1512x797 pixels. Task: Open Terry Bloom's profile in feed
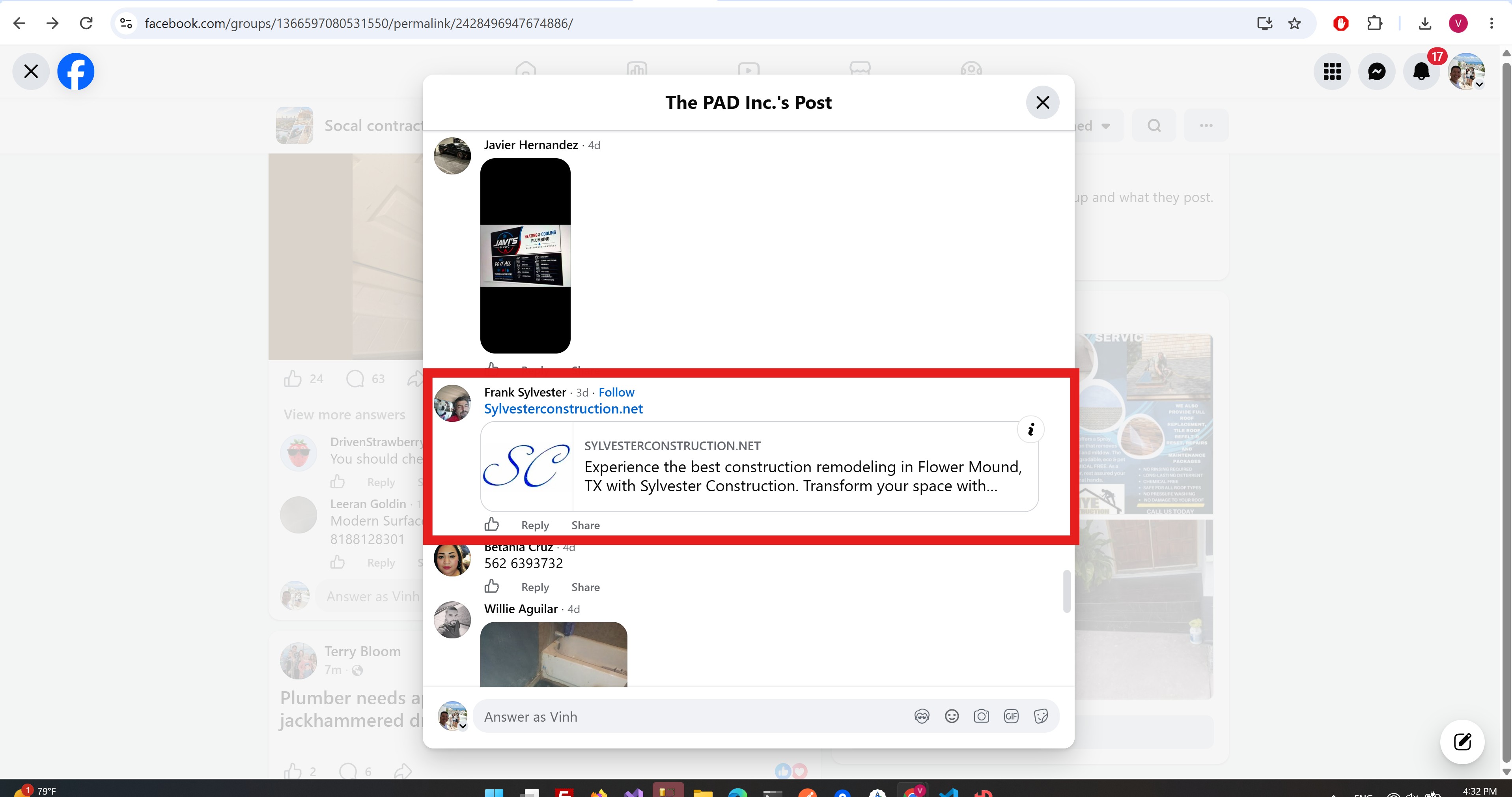point(362,651)
